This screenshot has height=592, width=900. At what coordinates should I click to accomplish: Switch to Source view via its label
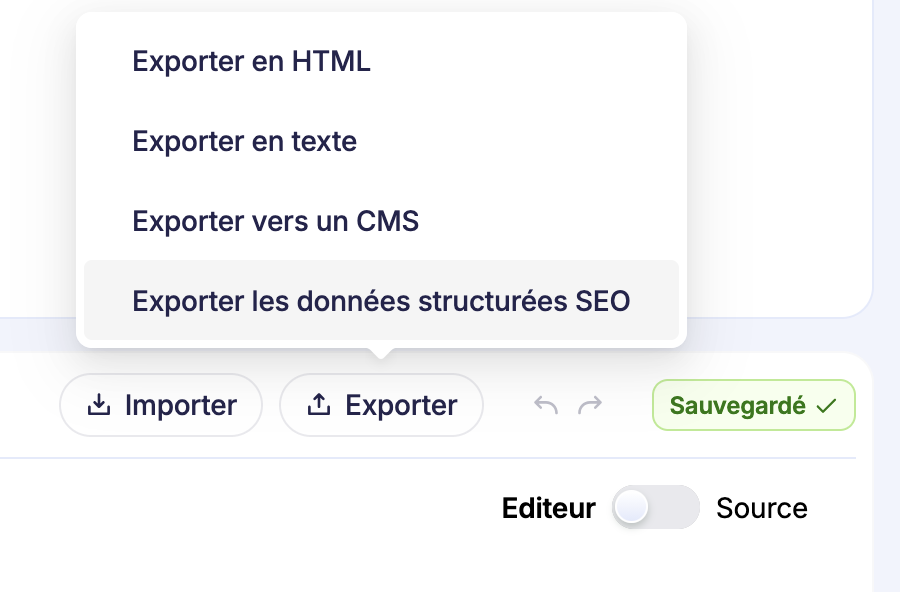tap(761, 508)
